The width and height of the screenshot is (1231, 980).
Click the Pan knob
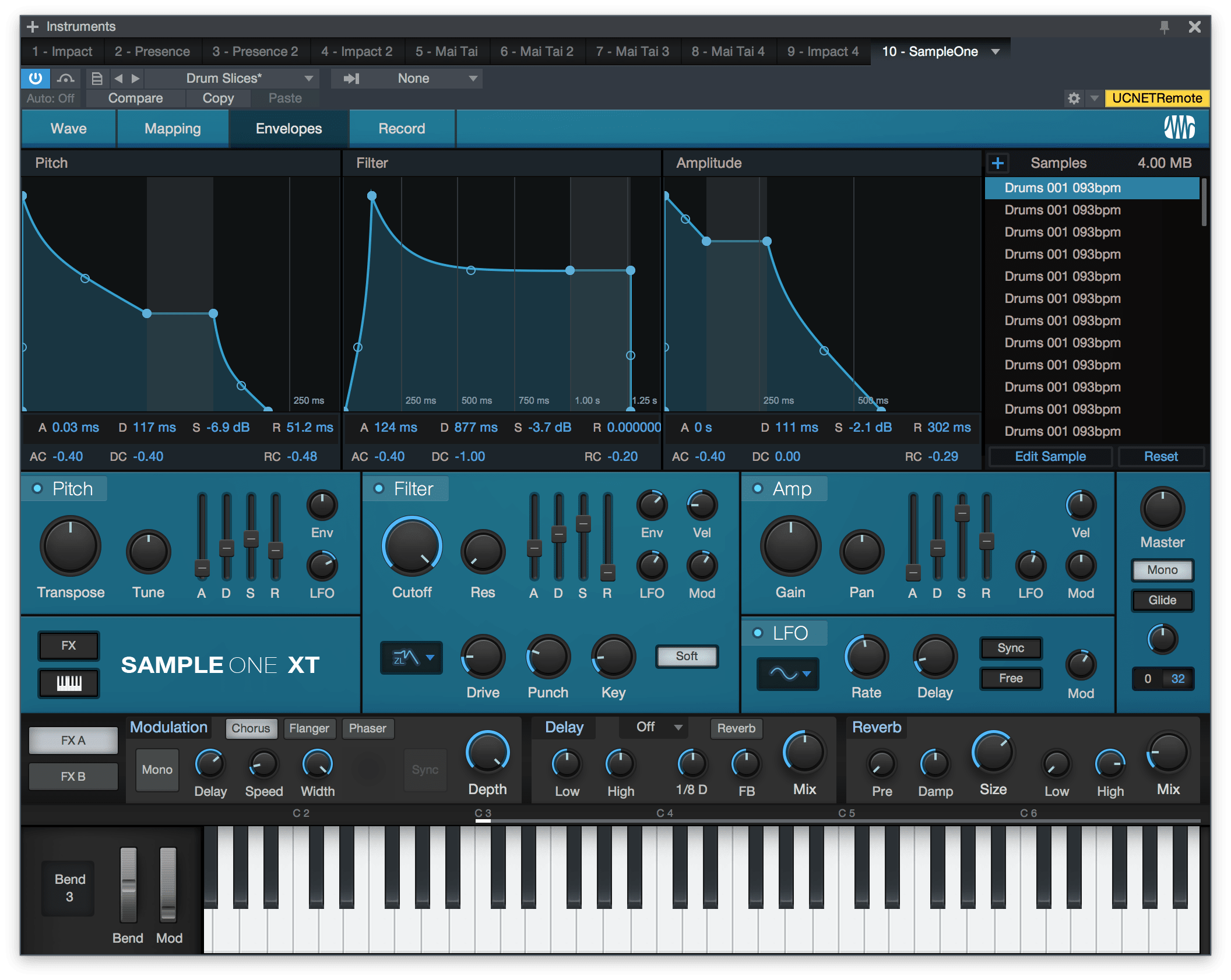point(861,552)
